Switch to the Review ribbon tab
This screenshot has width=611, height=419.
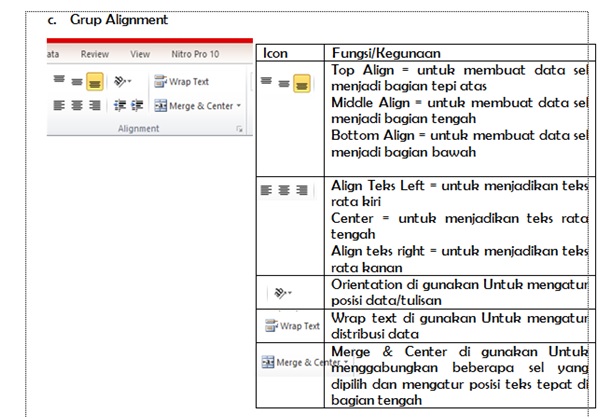click(x=95, y=54)
